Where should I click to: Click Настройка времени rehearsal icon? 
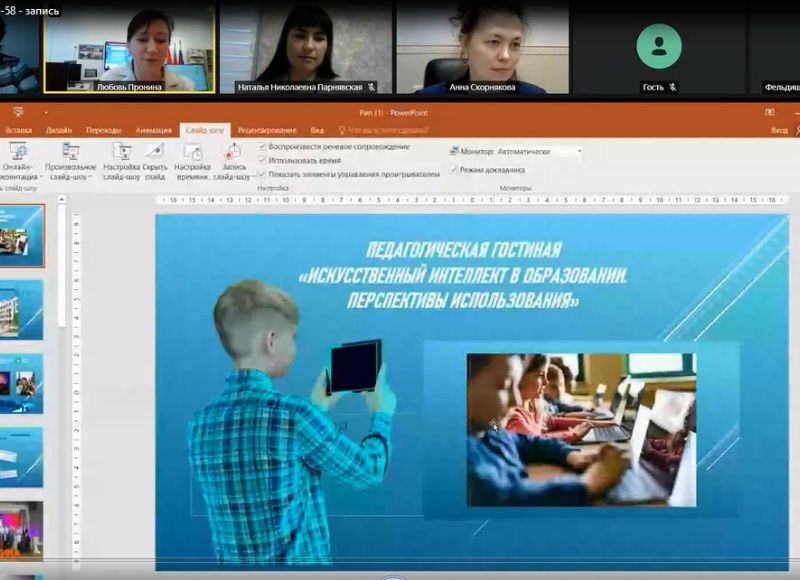pyautogui.click(x=192, y=152)
